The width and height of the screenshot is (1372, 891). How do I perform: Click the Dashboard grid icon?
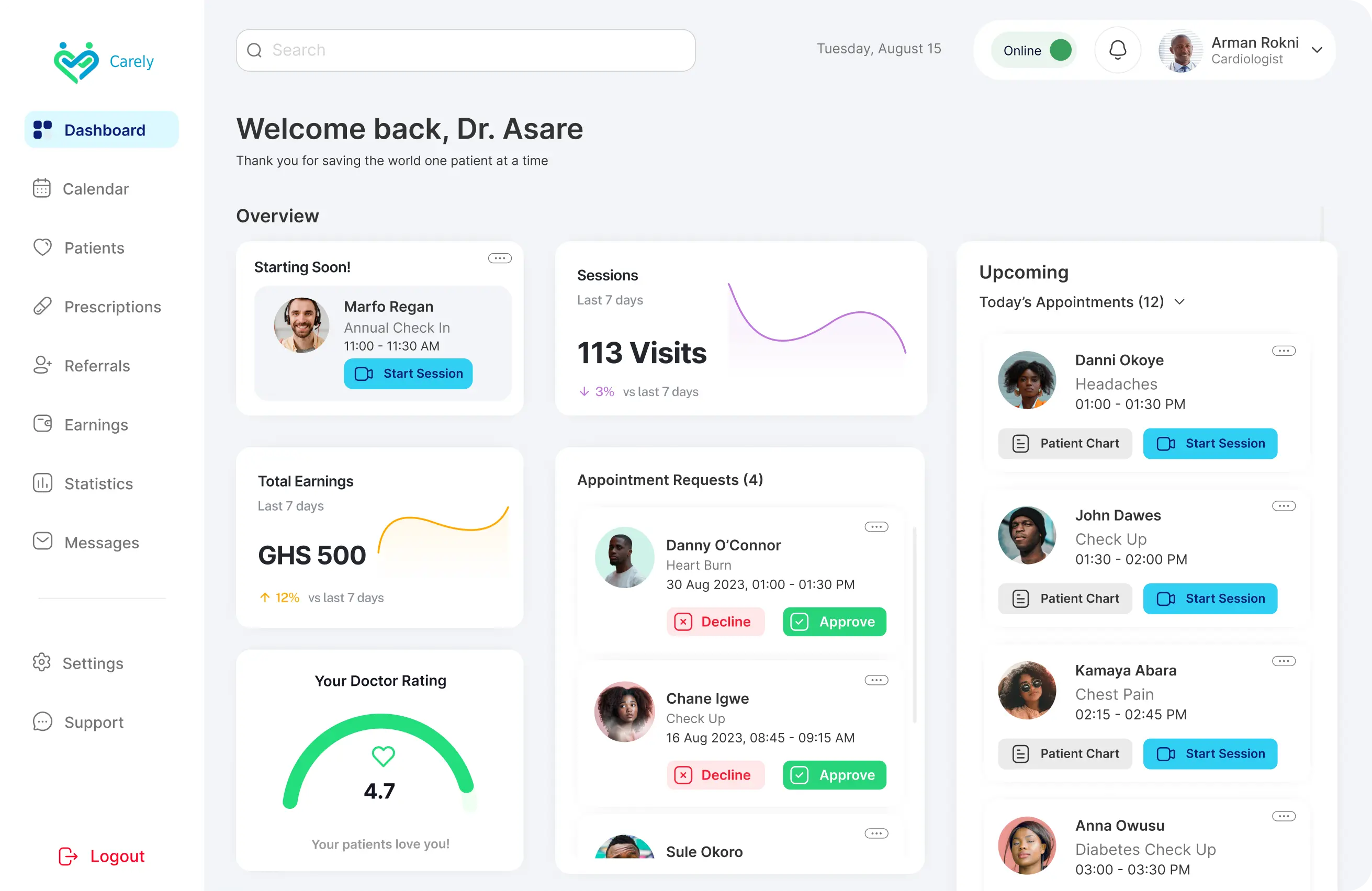coord(42,130)
